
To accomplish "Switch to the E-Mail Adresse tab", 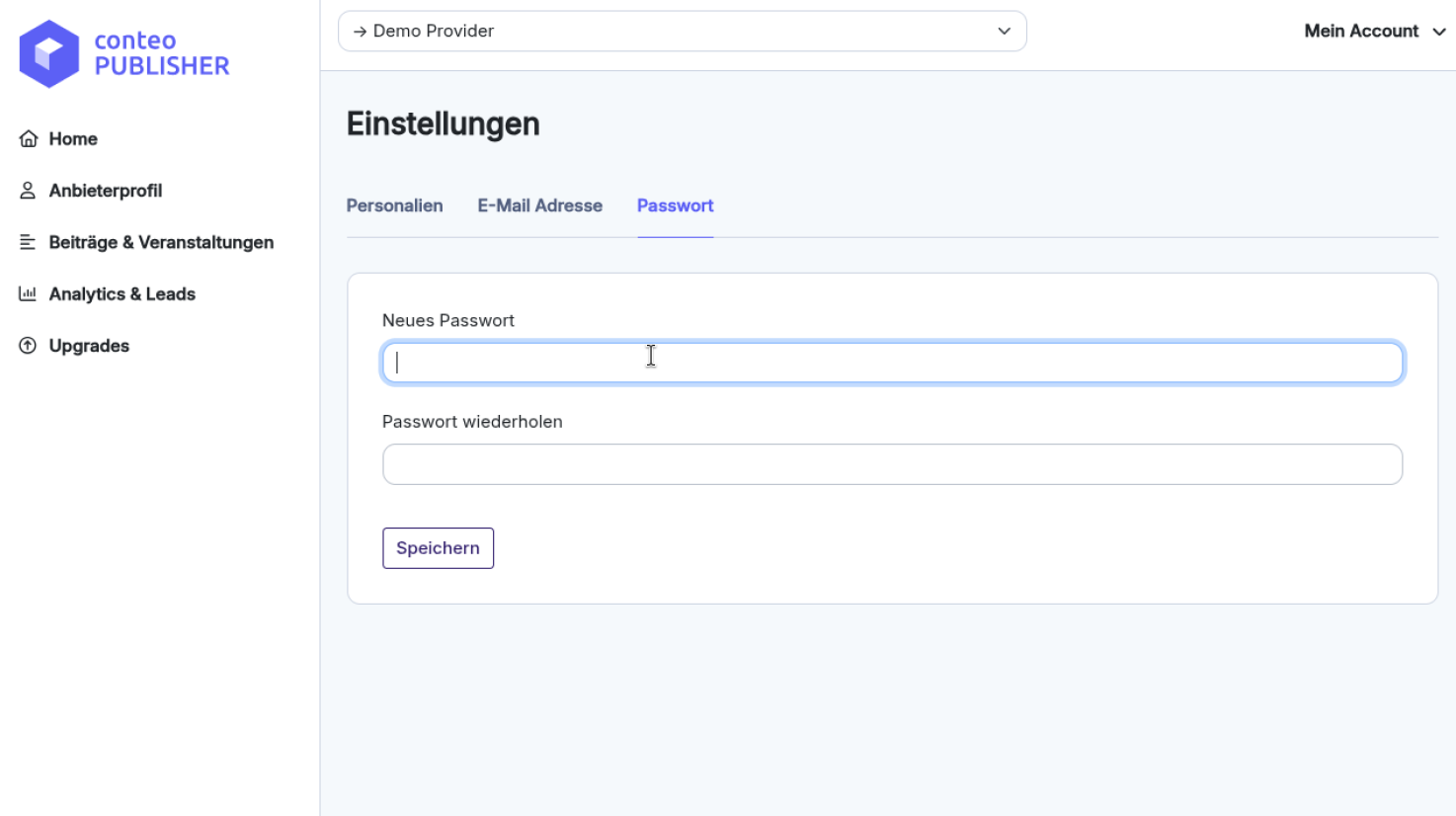I will [x=540, y=205].
